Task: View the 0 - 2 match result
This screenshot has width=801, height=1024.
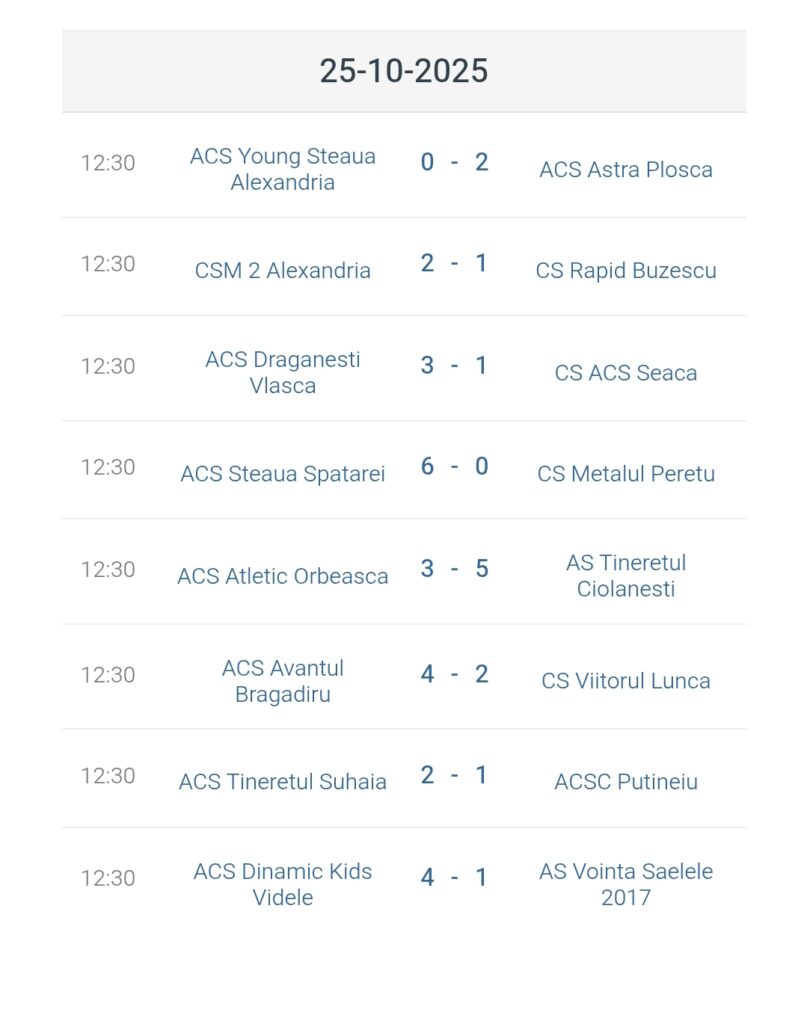Action: [x=454, y=162]
